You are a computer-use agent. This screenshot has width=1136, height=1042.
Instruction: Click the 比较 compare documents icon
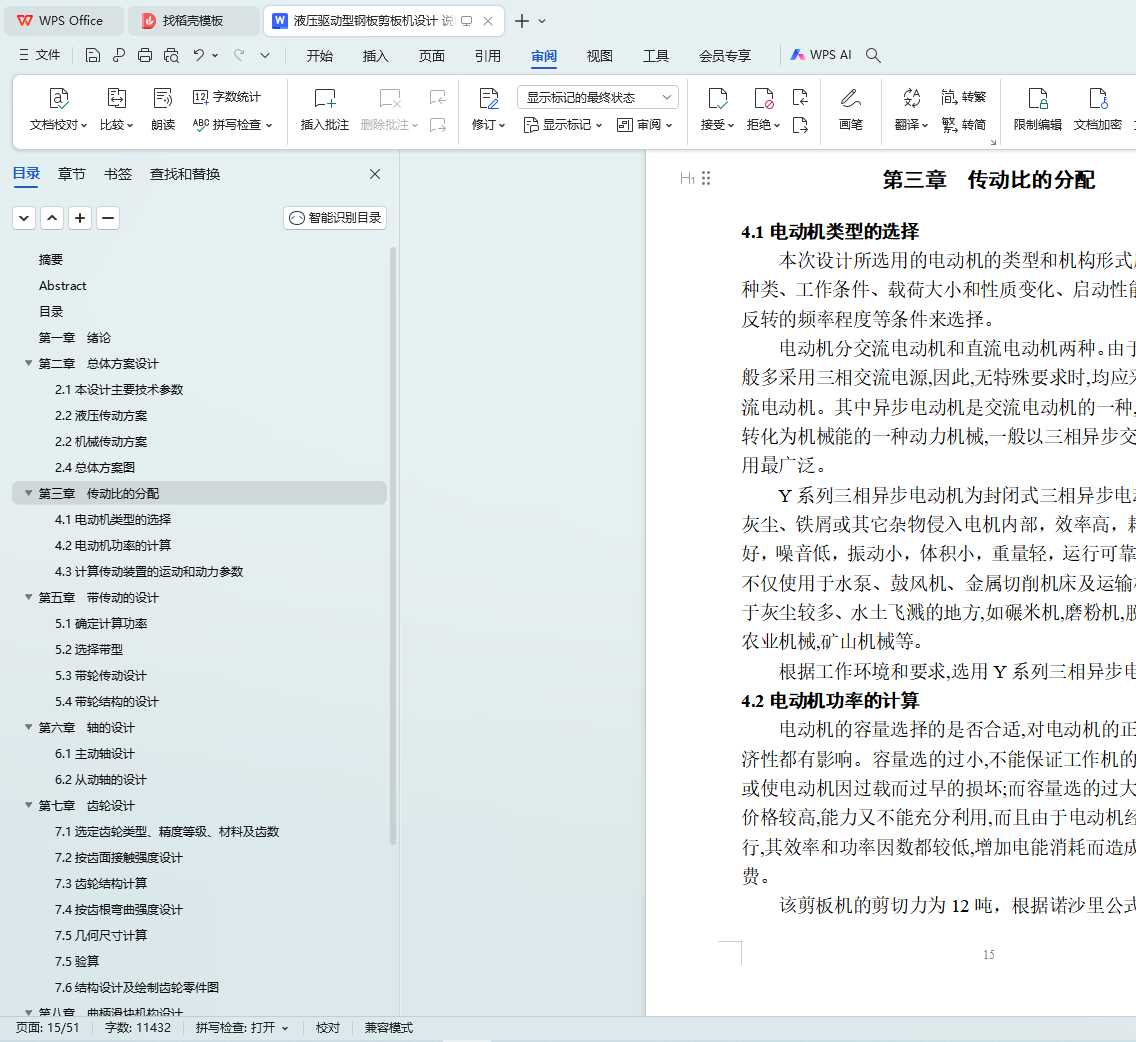click(117, 109)
